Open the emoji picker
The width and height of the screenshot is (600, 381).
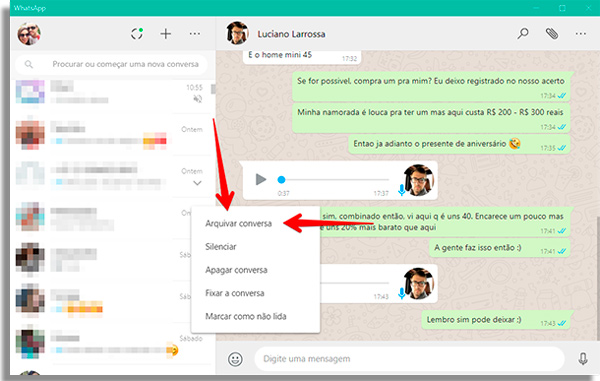(235, 359)
